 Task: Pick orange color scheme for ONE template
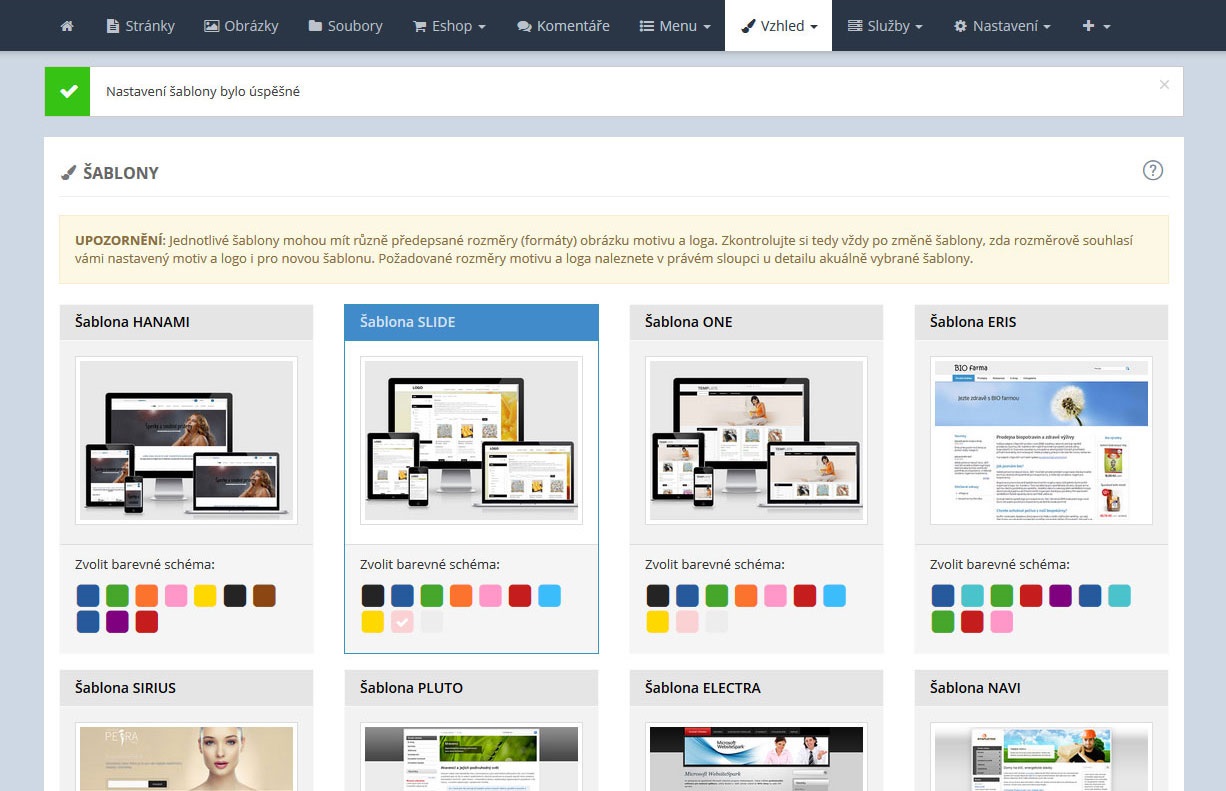click(x=746, y=596)
